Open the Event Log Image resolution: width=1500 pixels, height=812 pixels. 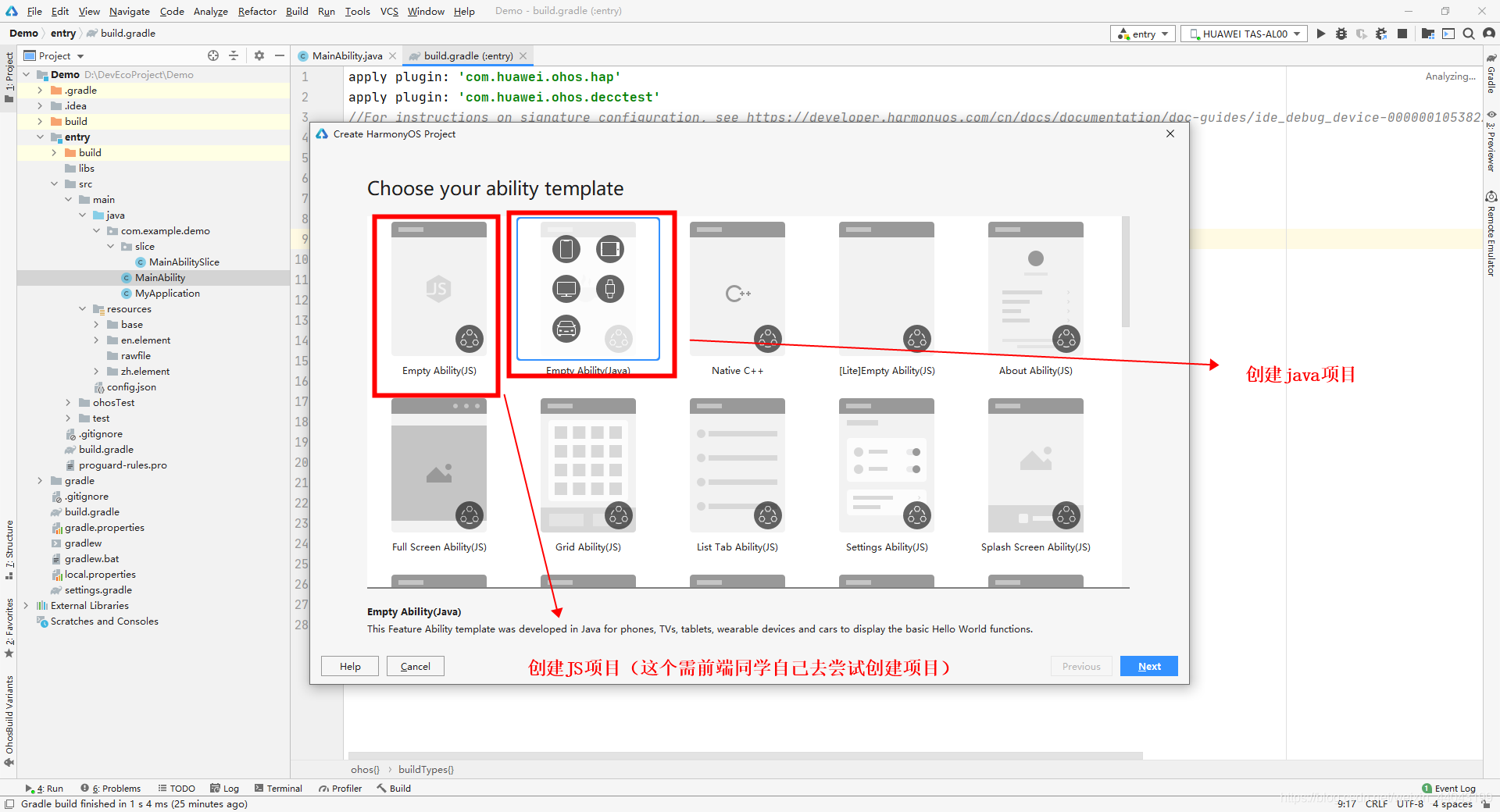coord(1449,789)
